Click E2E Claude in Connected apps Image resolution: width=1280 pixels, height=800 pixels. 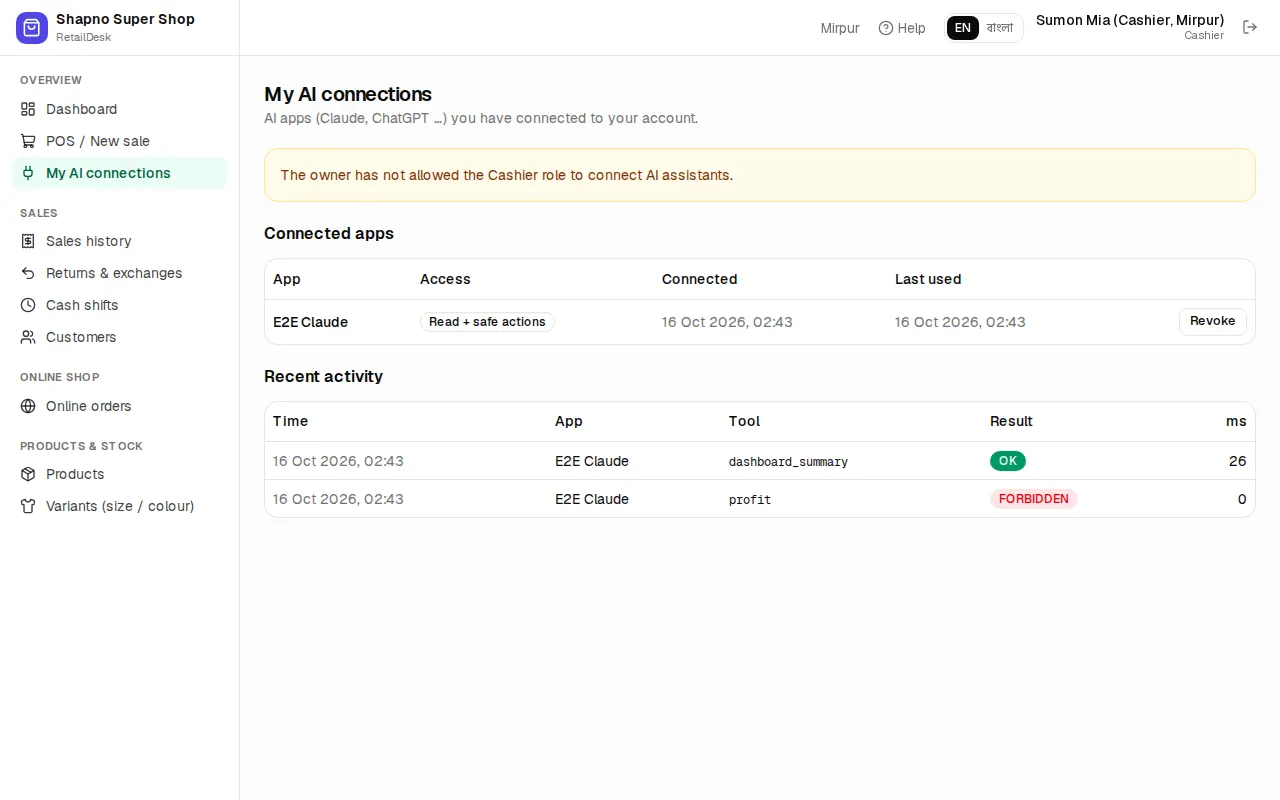(311, 322)
